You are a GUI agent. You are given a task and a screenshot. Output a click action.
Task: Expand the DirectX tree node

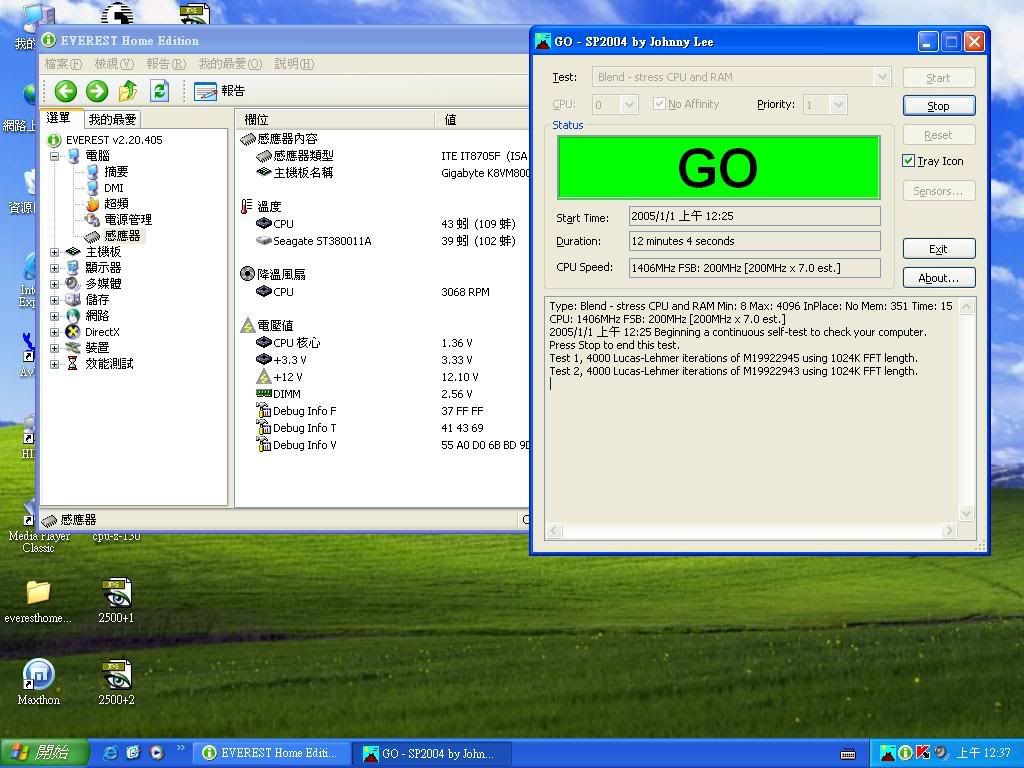(54, 332)
